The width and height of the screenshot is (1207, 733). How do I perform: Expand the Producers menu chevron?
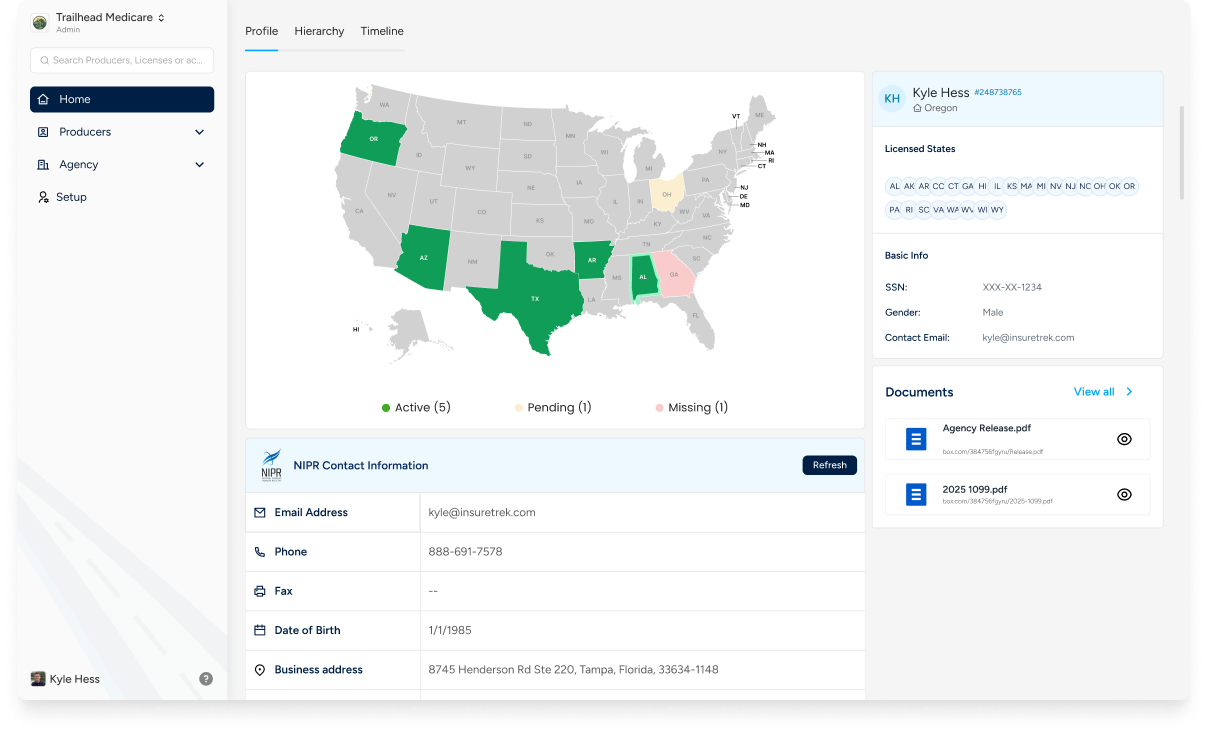coord(199,132)
